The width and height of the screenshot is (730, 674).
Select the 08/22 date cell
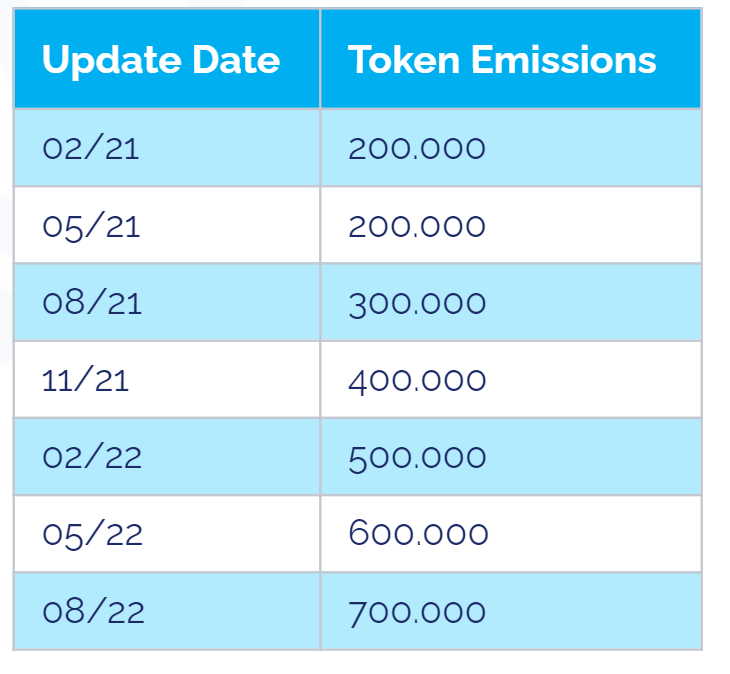coord(167,611)
